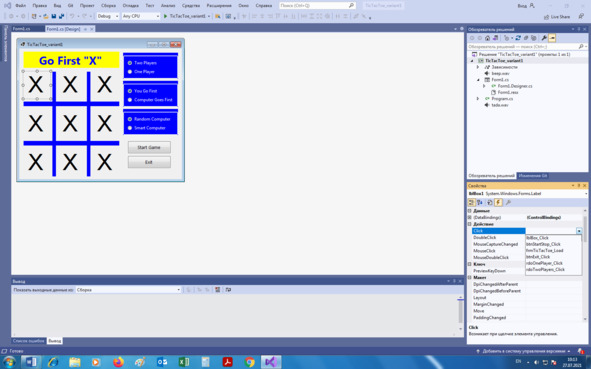Choose btnExit_Click from the handler list
The image size is (591, 369).
[x=538, y=257]
